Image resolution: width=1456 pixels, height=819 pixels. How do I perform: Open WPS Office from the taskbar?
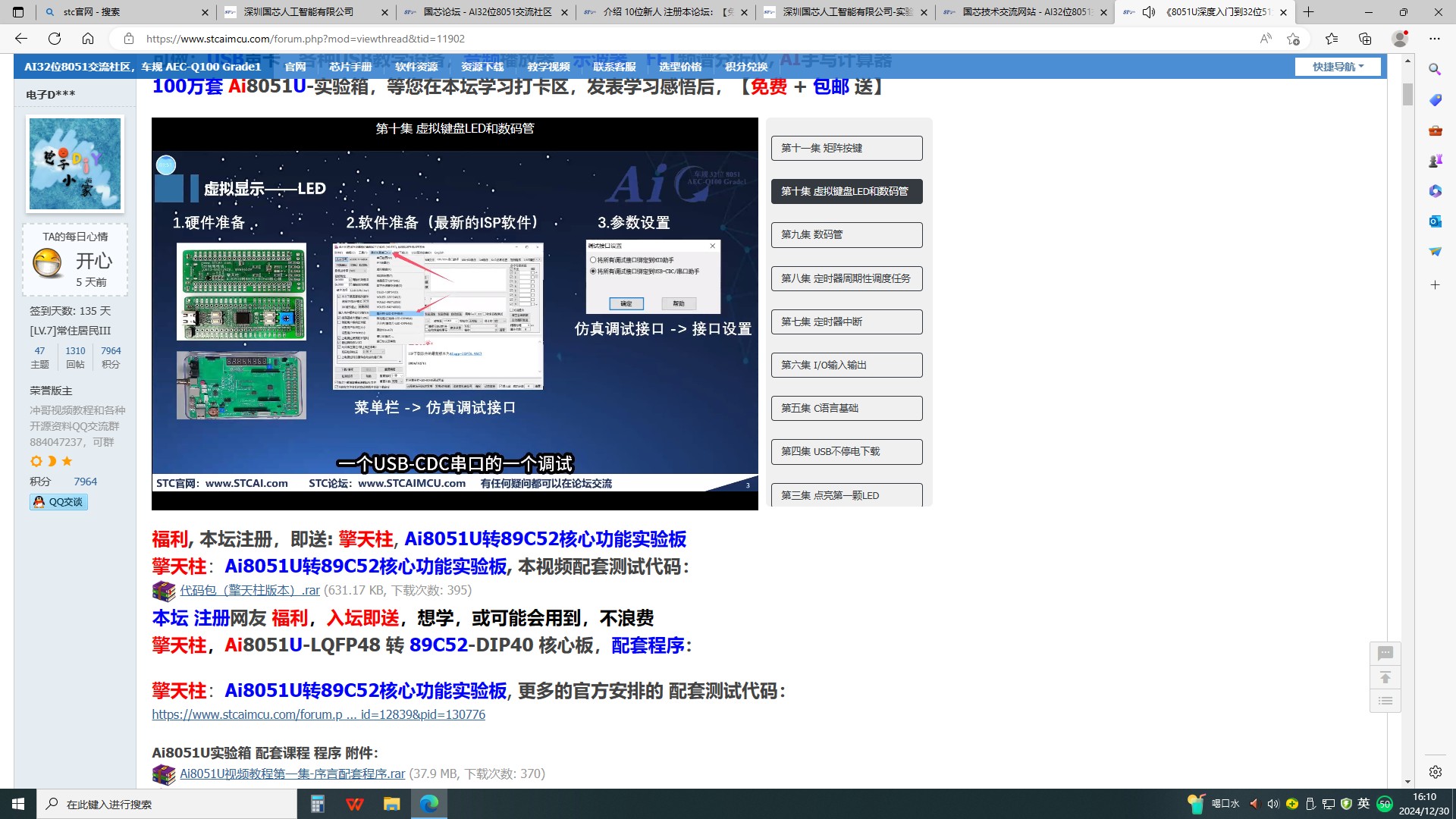[354, 804]
